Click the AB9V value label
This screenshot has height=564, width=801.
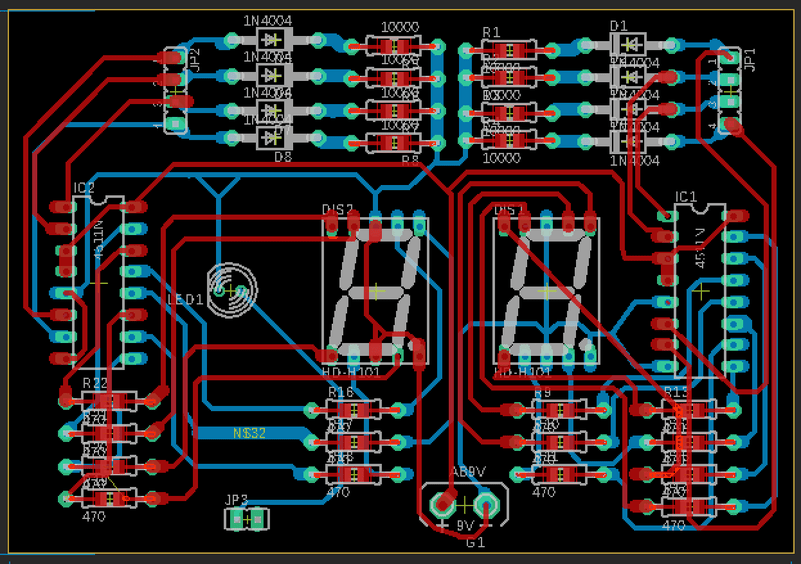(468, 472)
